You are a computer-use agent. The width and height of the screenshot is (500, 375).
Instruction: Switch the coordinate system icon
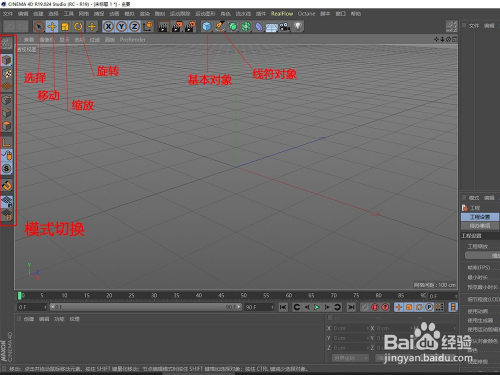148,26
